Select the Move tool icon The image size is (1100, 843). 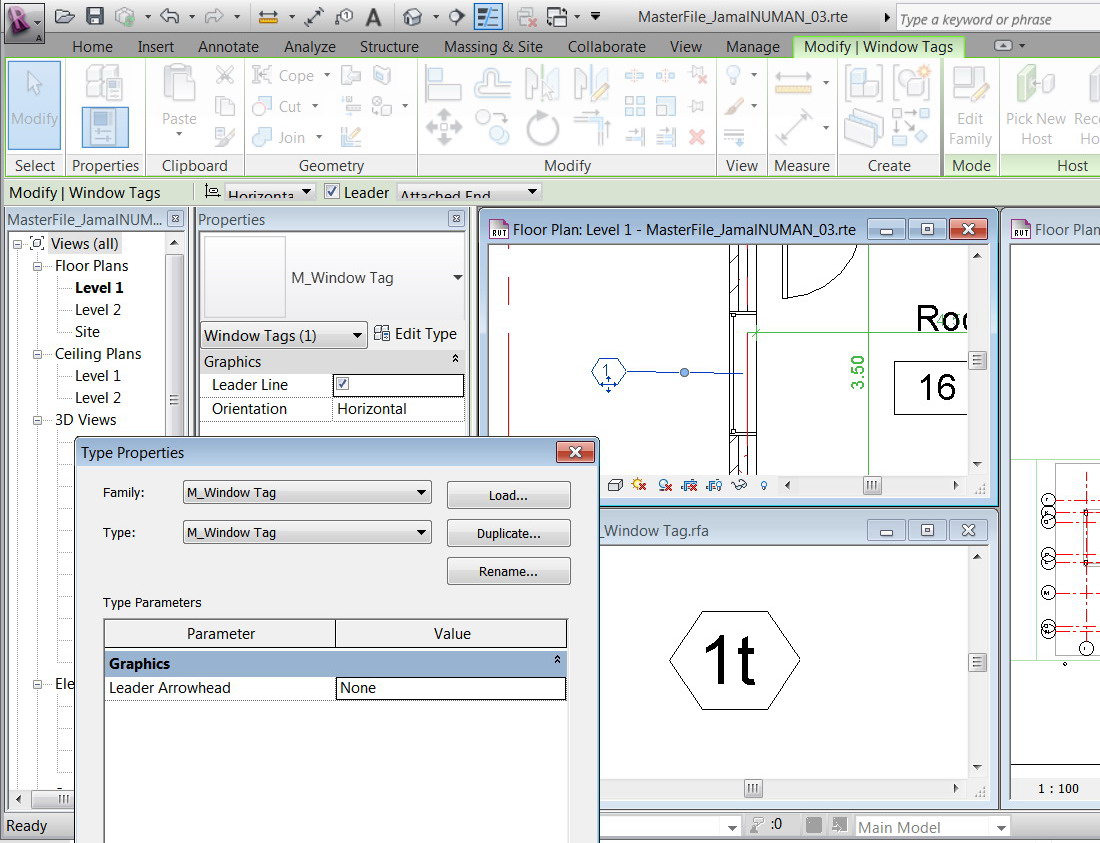tap(443, 128)
